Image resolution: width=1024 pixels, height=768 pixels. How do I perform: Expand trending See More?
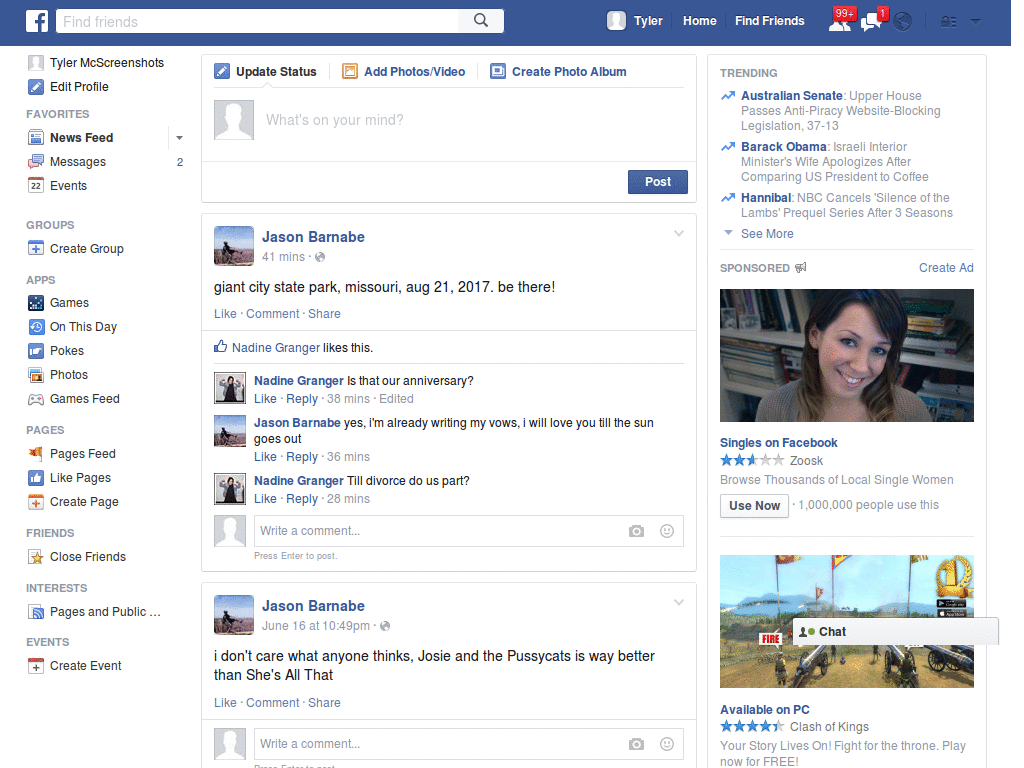coord(767,234)
